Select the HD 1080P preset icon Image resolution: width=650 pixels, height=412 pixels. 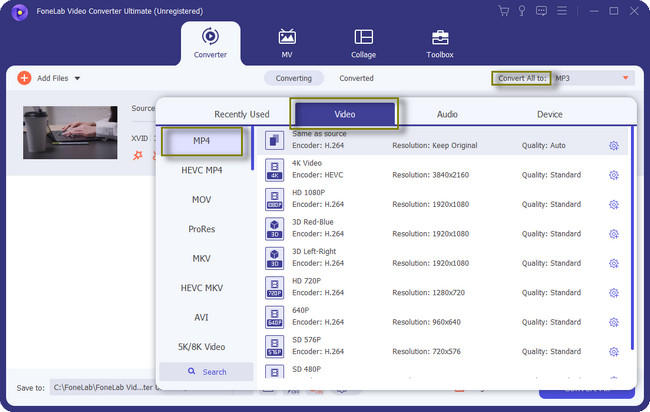(x=274, y=199)
